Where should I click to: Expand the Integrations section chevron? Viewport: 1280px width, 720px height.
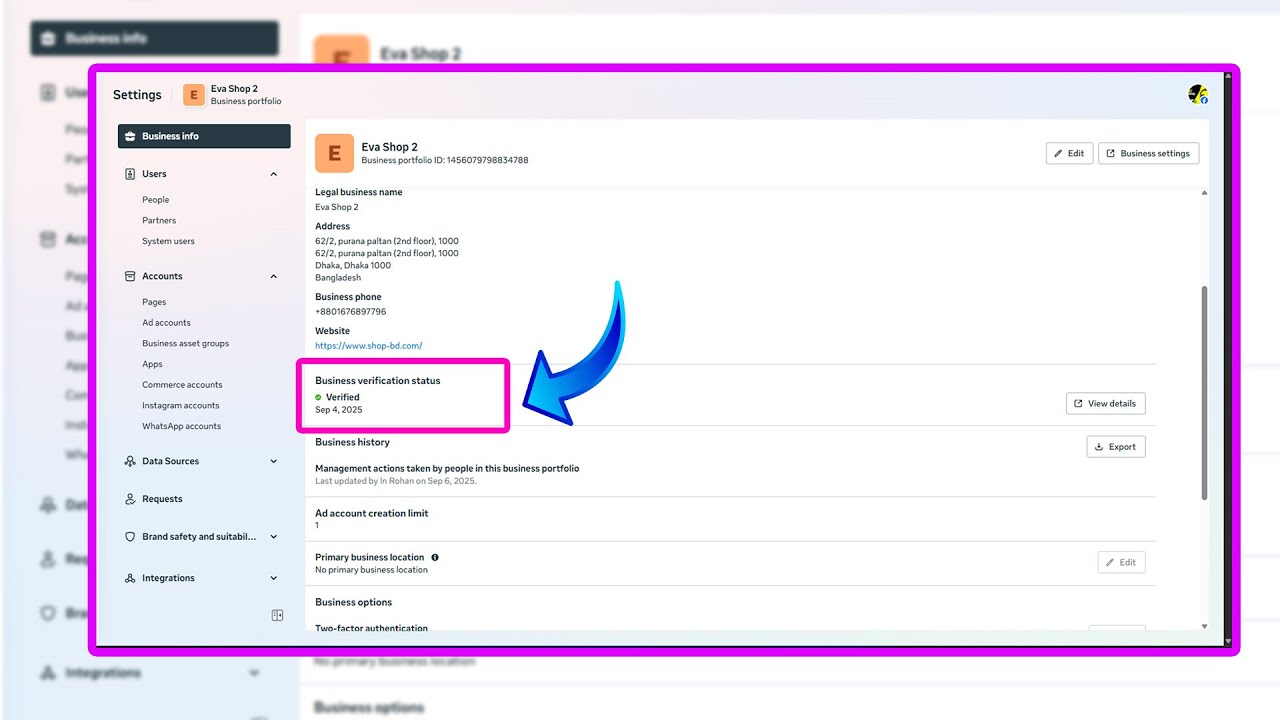coord(274,578)
